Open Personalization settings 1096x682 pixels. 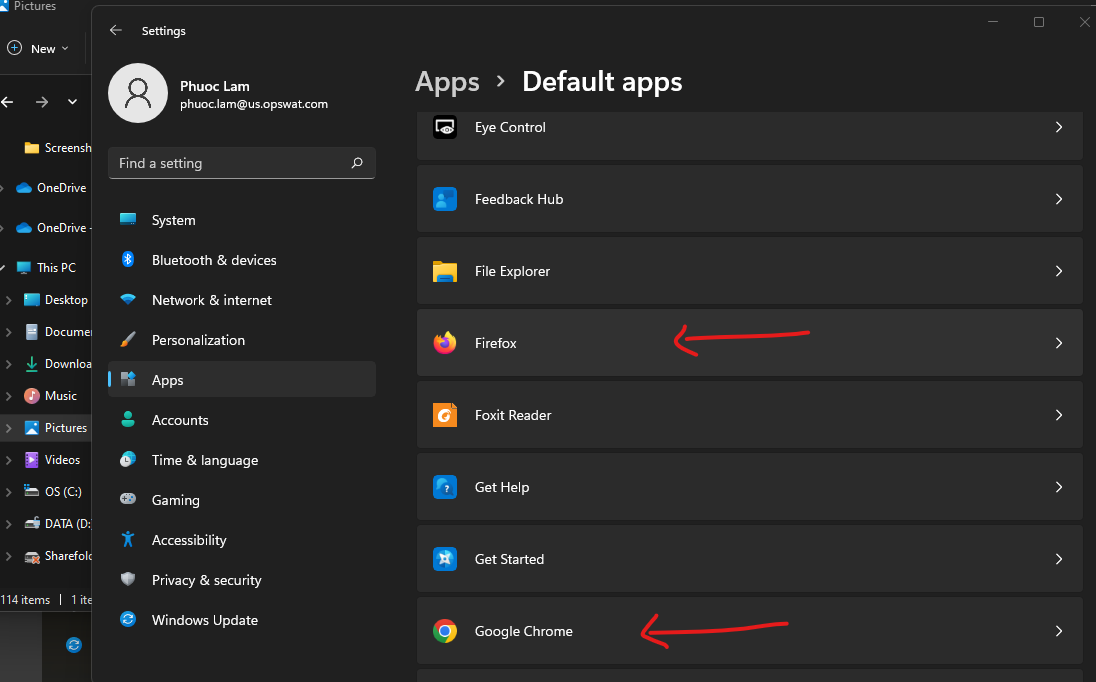click(242, 340)
